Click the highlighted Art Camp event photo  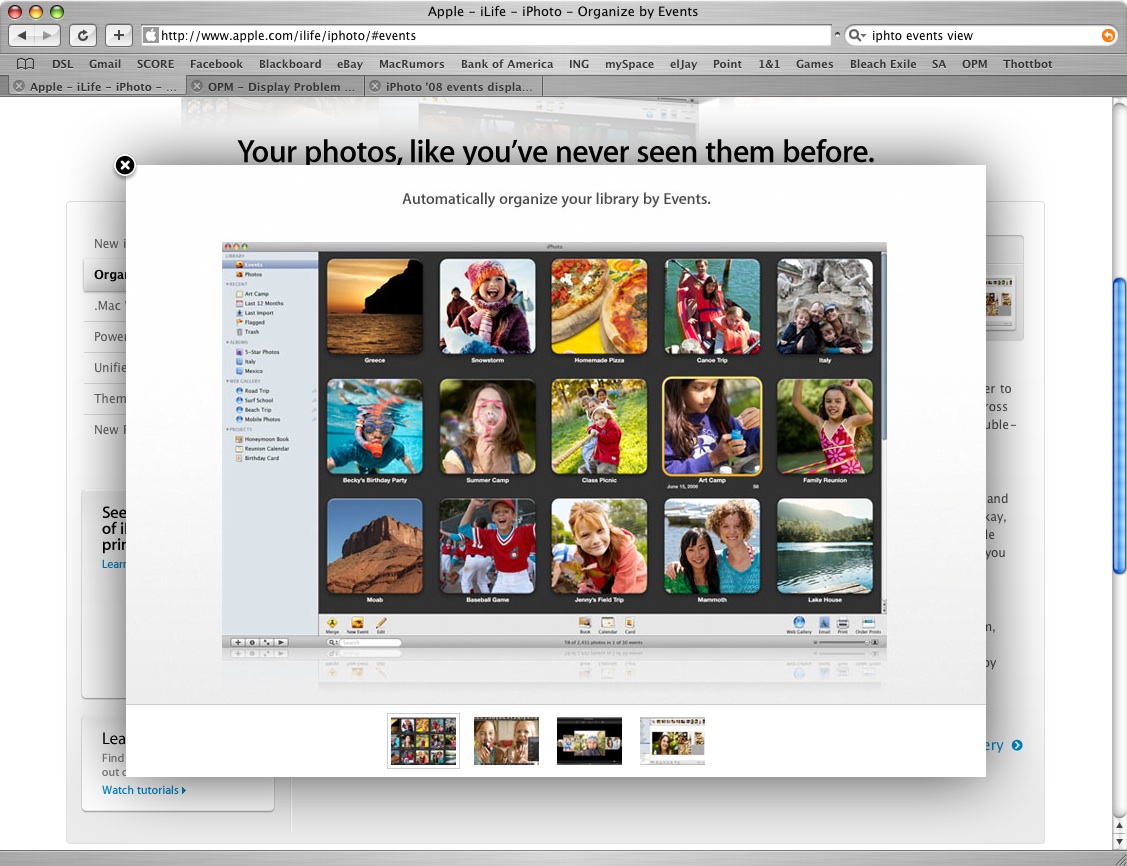[712, 426]
